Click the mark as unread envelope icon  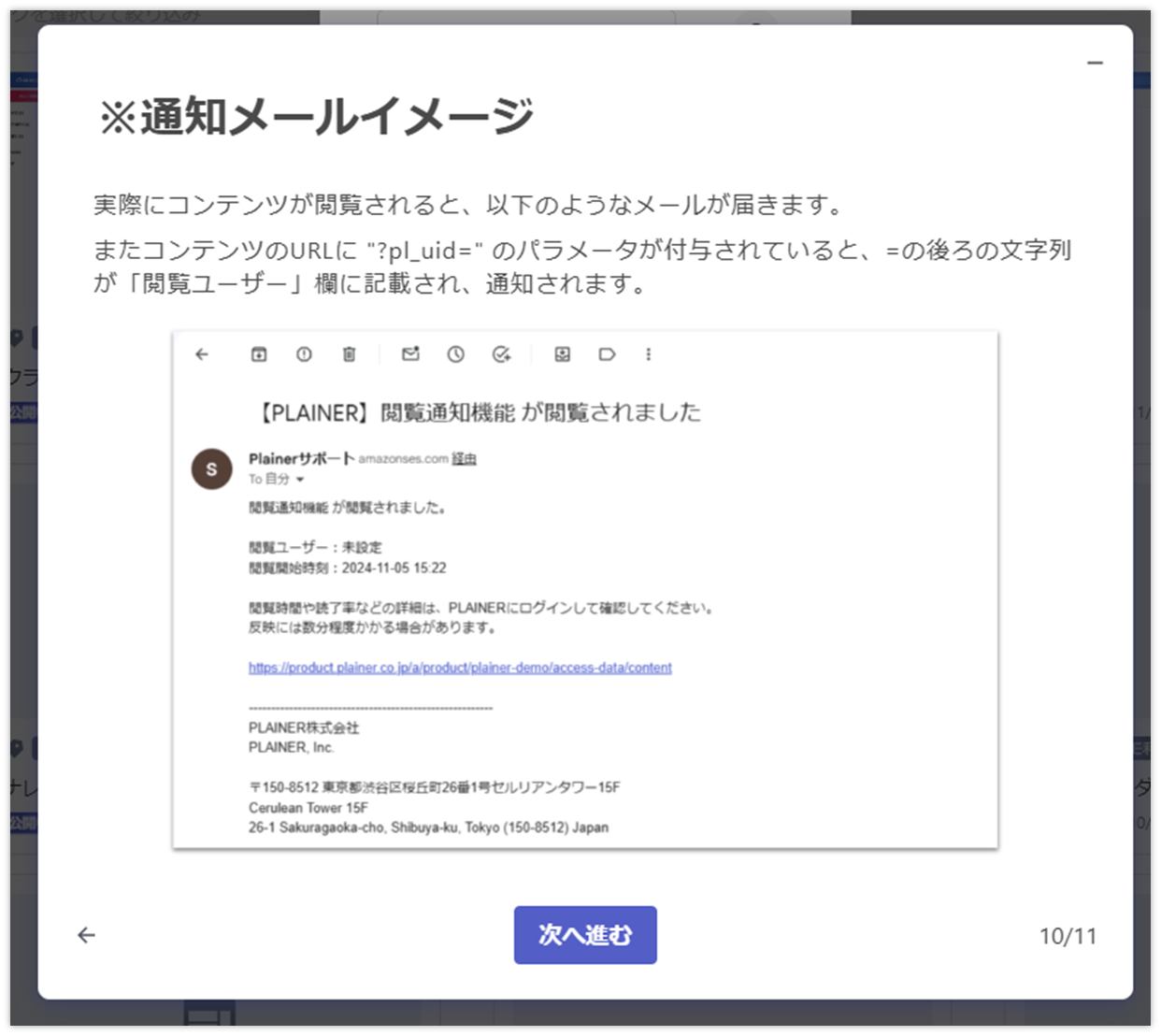[x=410, y=354]
